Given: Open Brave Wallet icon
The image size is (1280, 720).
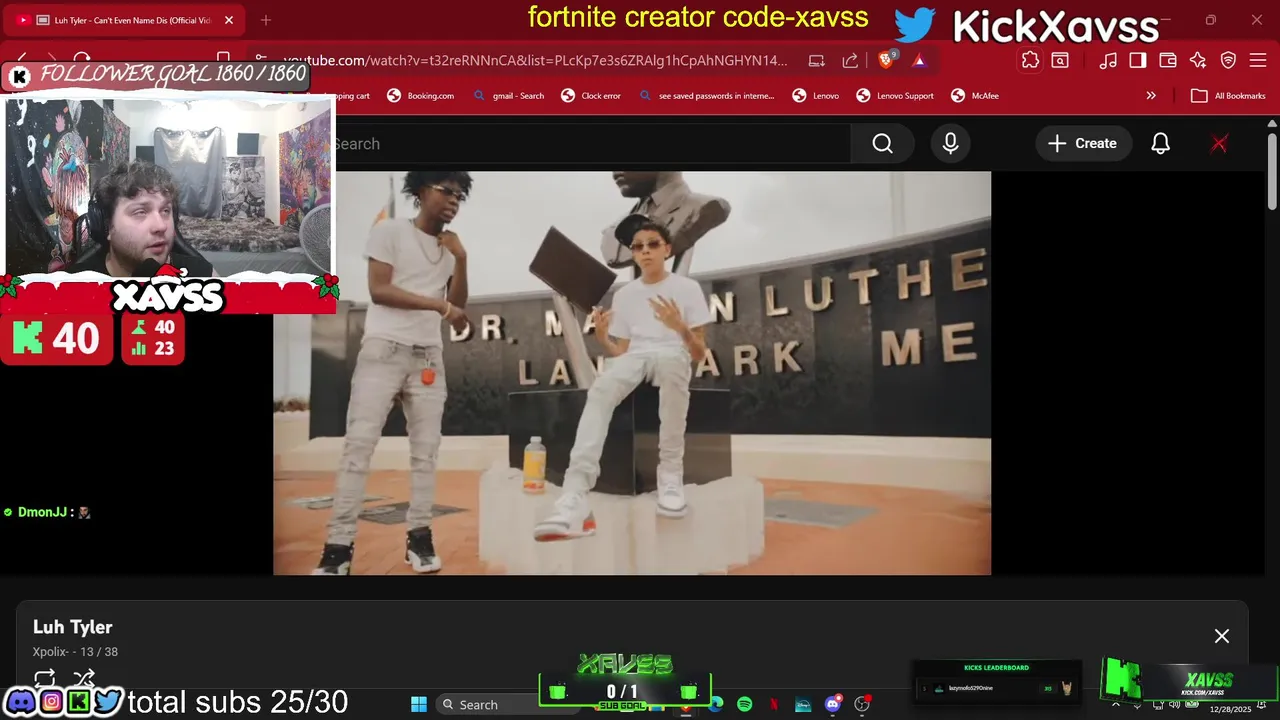Looking at the screenshot, I should point(1168,60).
